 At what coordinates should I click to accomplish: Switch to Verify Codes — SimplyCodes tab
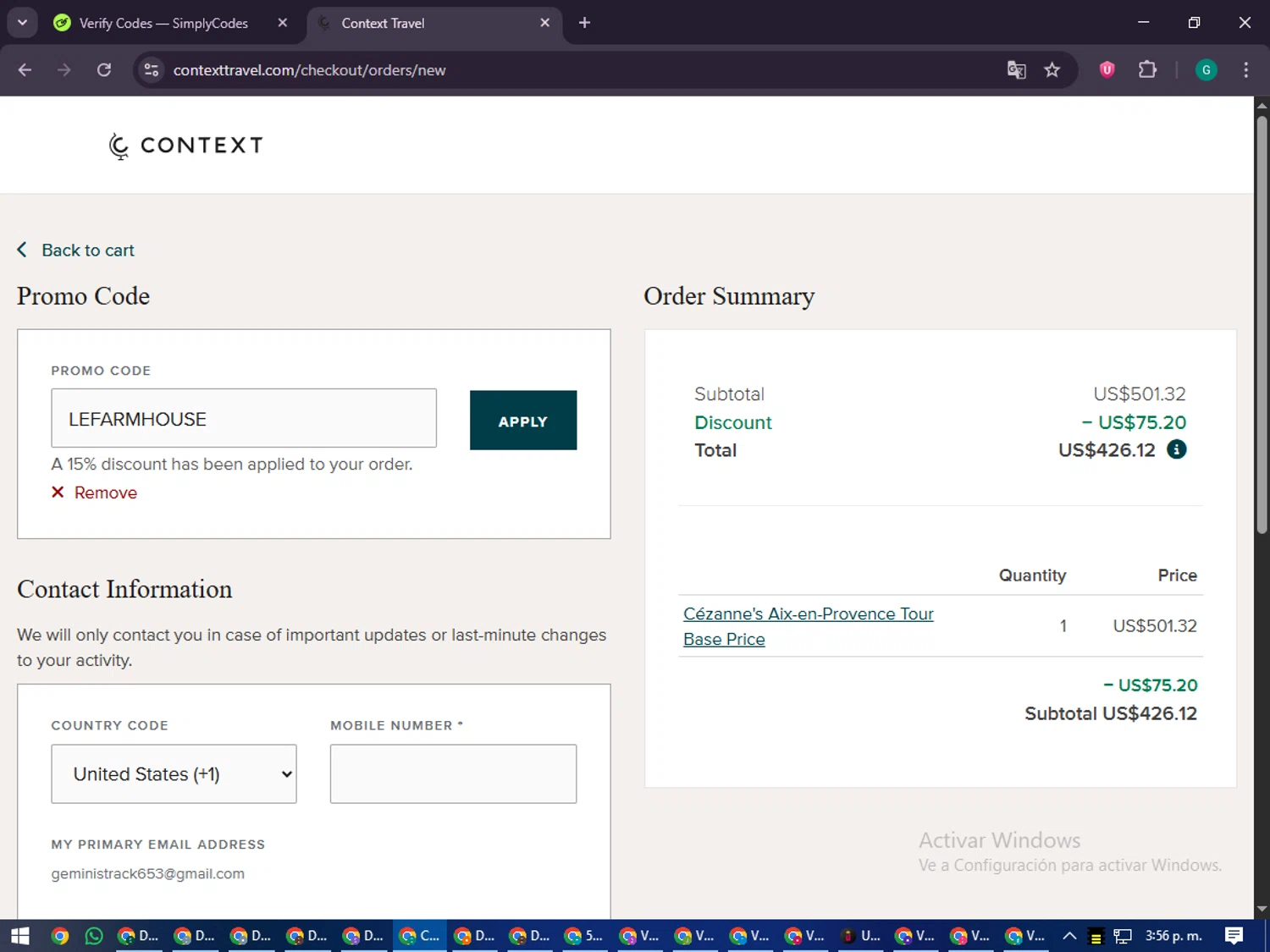[x=163, y=24]
